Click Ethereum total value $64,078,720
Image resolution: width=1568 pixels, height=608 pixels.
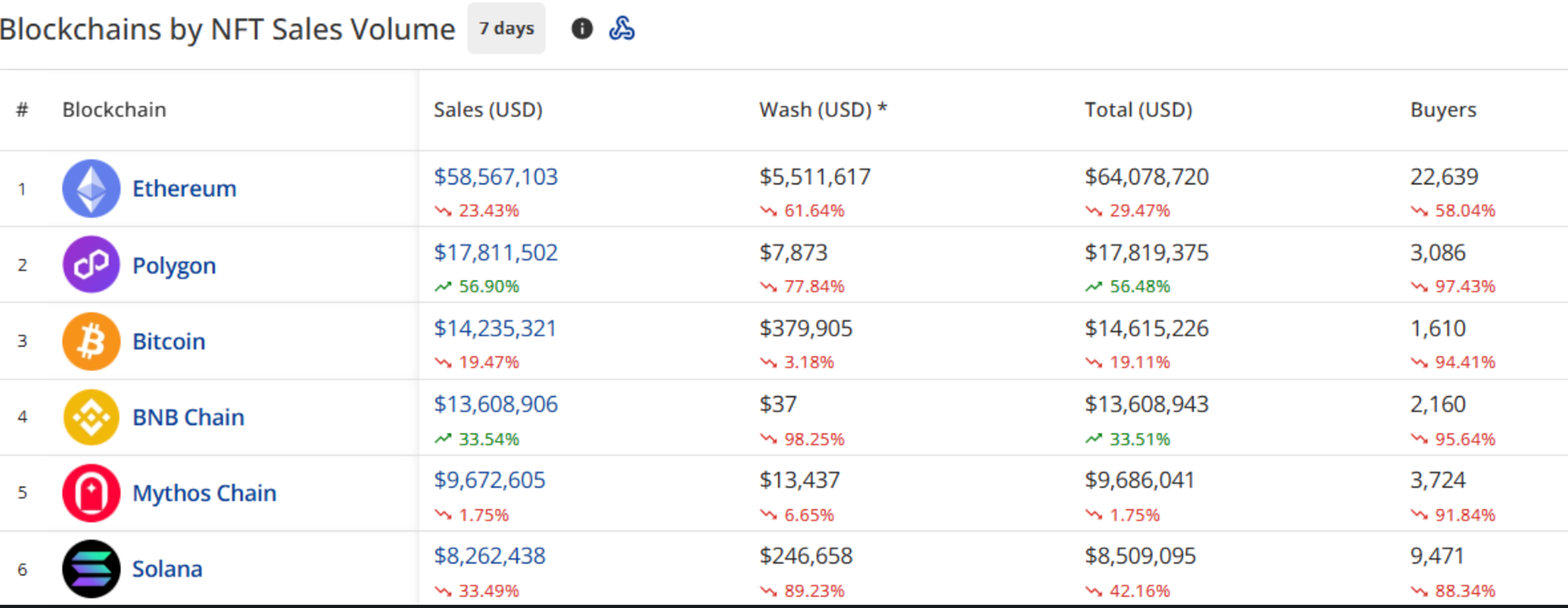click(x=1147, y=177)
